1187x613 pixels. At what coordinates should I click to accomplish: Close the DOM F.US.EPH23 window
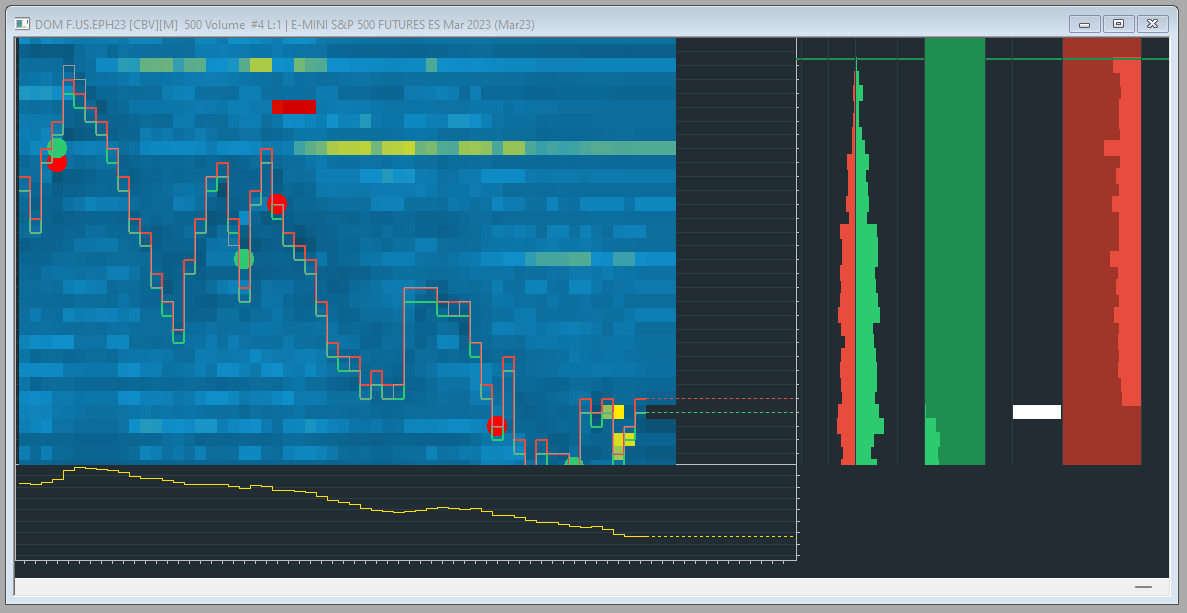(x=1152, y=24)
